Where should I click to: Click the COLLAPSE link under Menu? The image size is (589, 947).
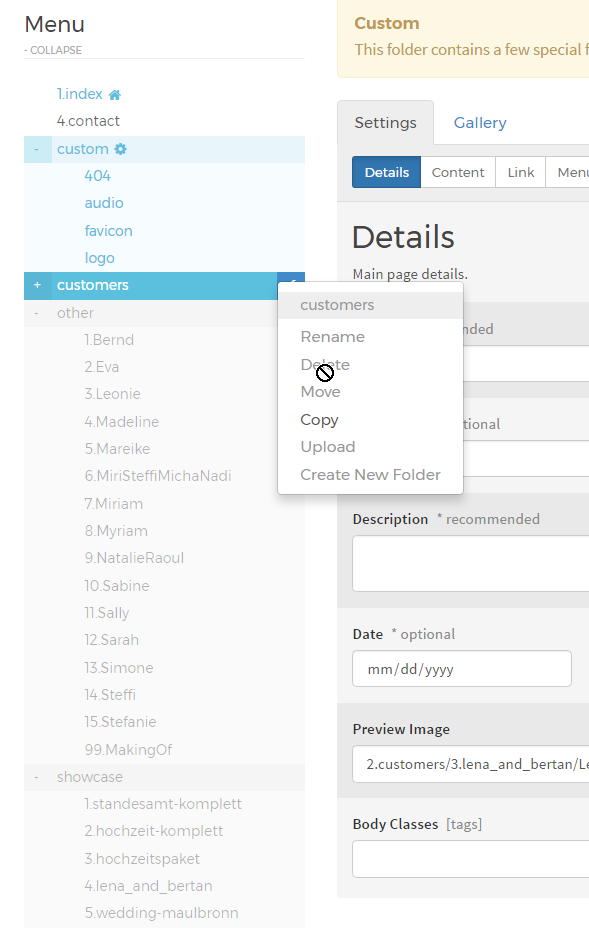53,50
